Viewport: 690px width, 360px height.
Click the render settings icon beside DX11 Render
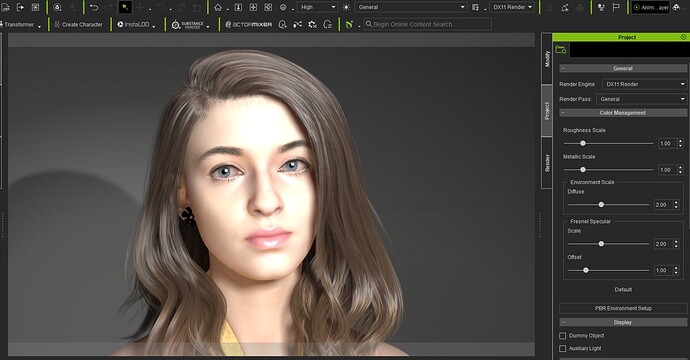476,7
